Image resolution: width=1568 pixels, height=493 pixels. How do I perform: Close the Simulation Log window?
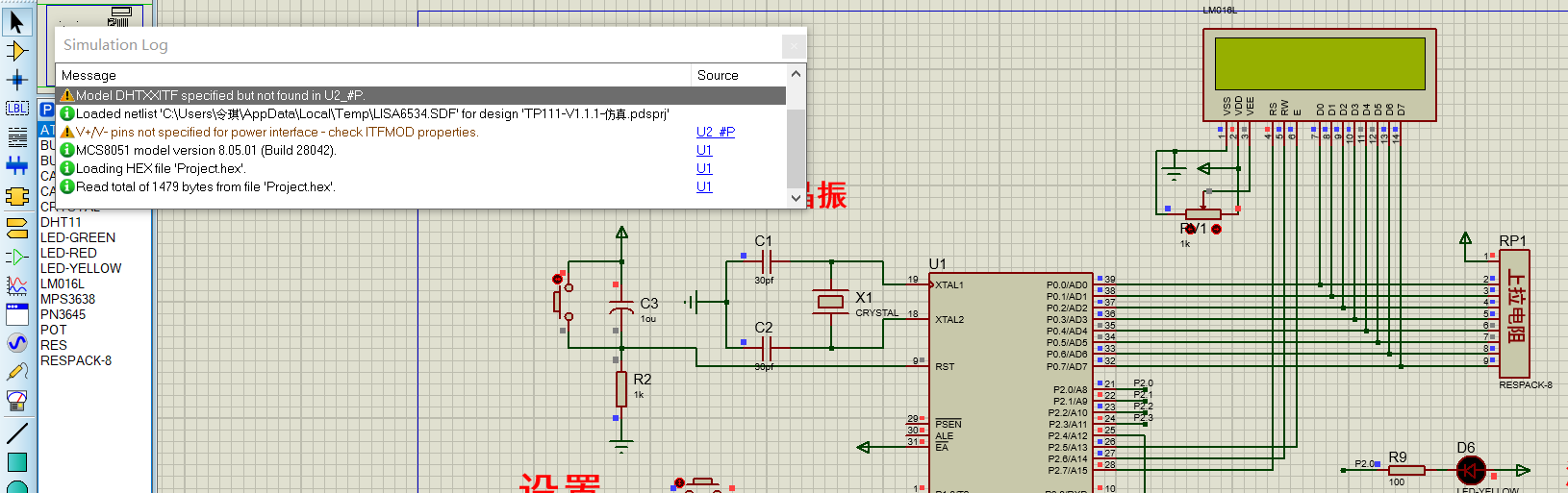click(x=793, y=45)
